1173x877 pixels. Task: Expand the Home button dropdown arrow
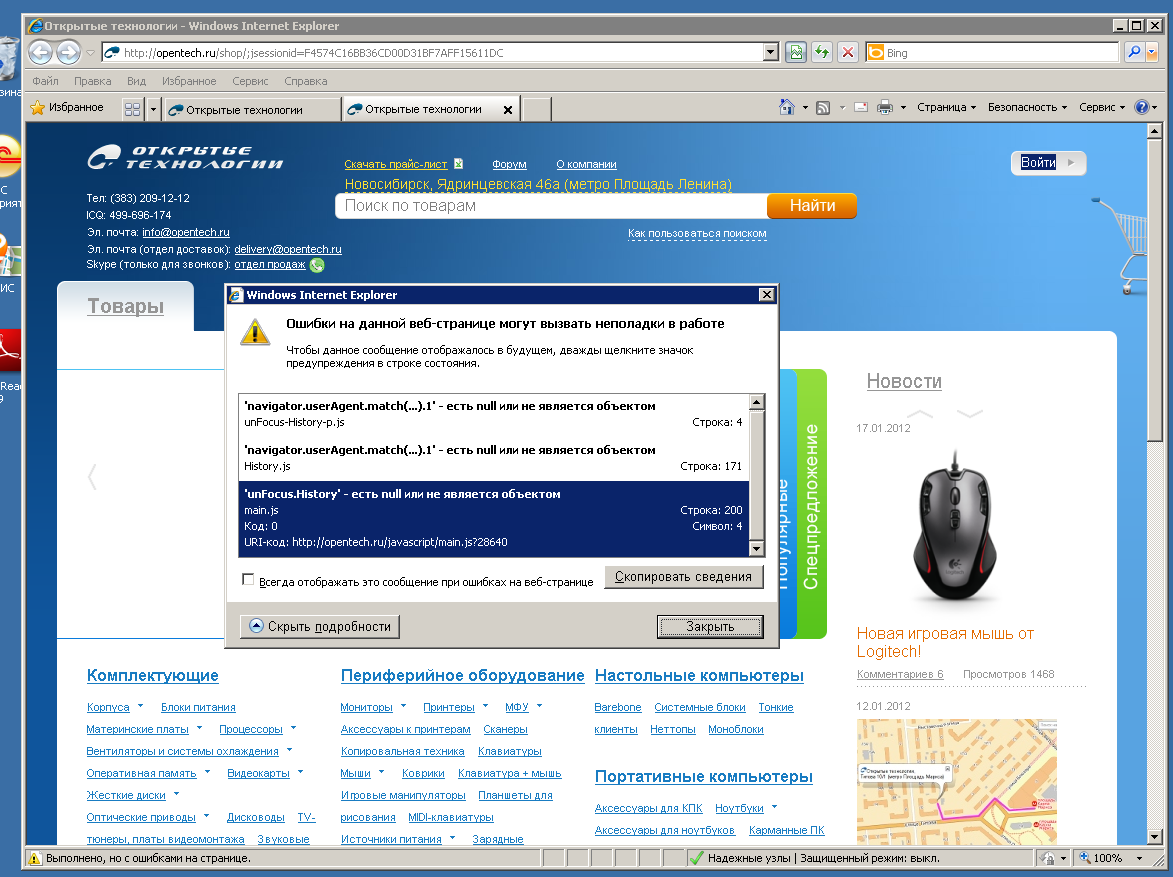tap(805, 108)
